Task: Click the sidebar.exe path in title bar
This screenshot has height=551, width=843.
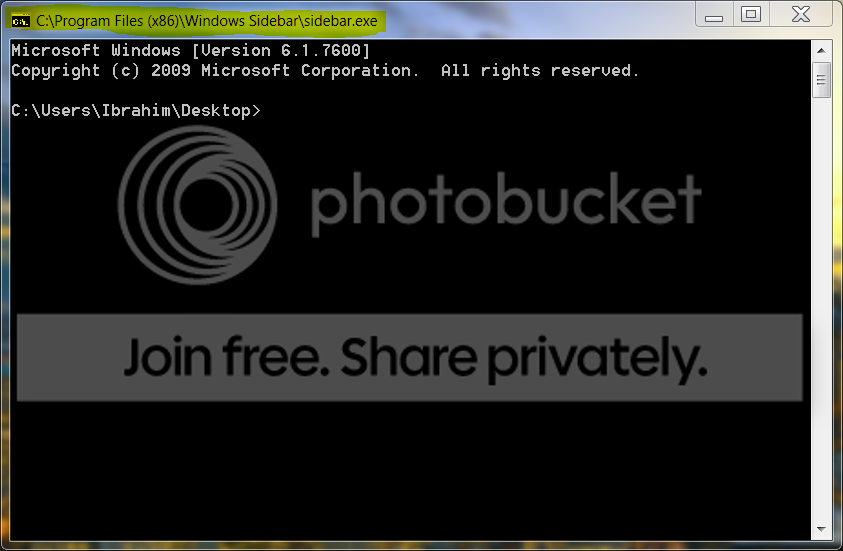Action: pos(207,21)
